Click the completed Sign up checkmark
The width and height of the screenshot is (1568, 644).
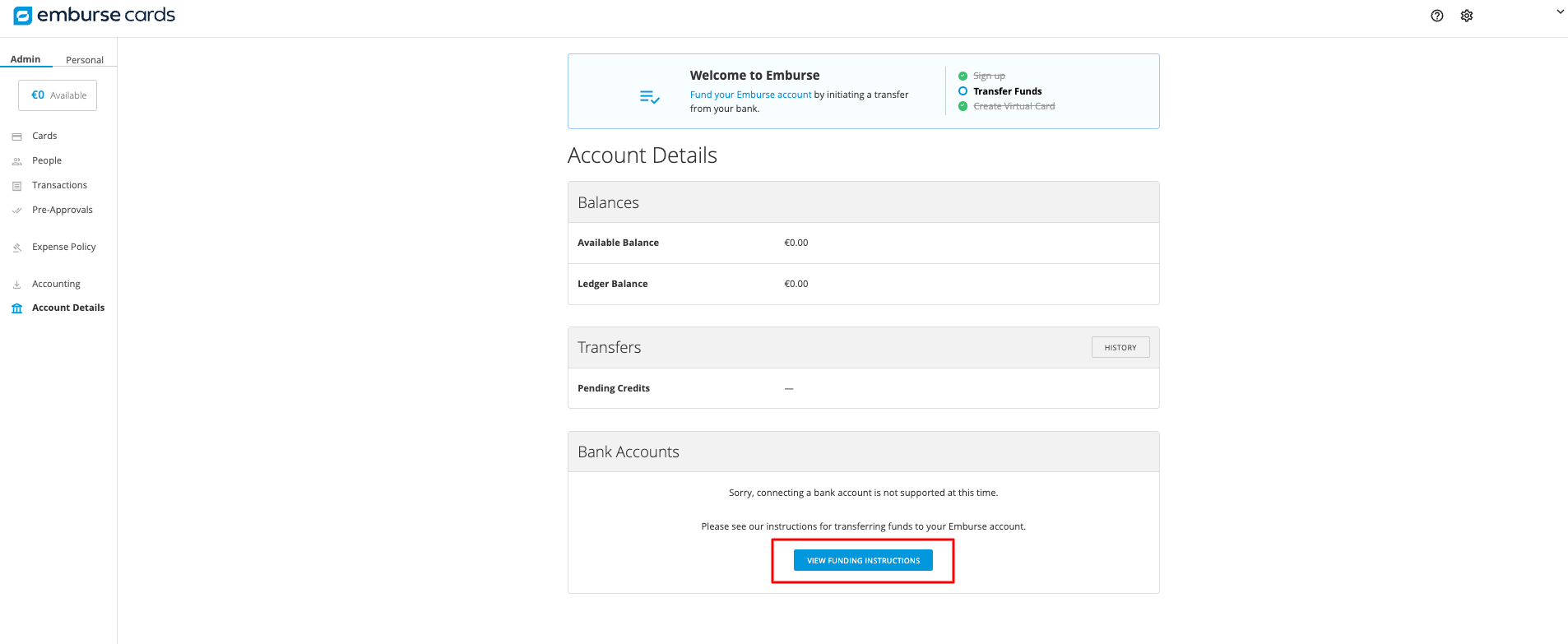(963, 76)
